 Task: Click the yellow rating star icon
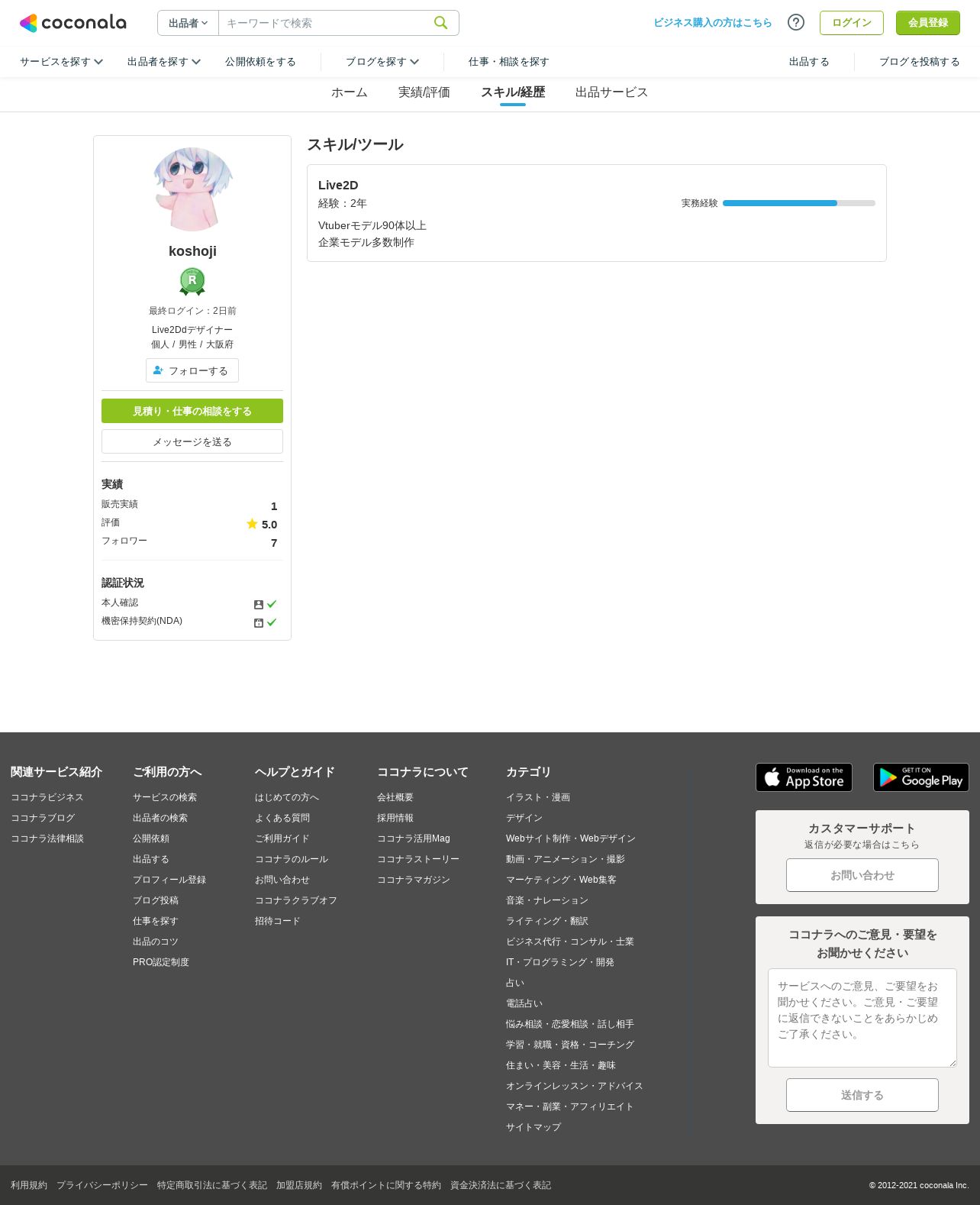tap(252, 524)
